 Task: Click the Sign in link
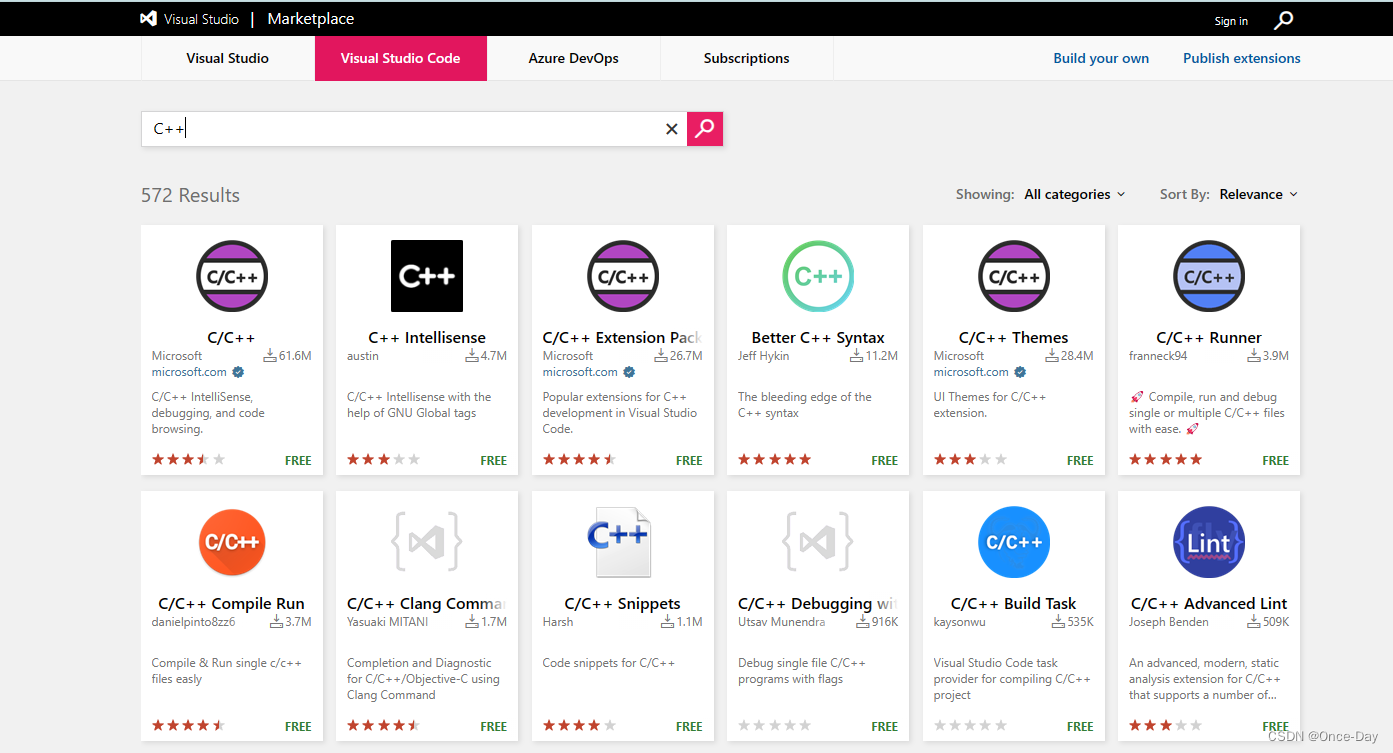(x=1231, y=21)
